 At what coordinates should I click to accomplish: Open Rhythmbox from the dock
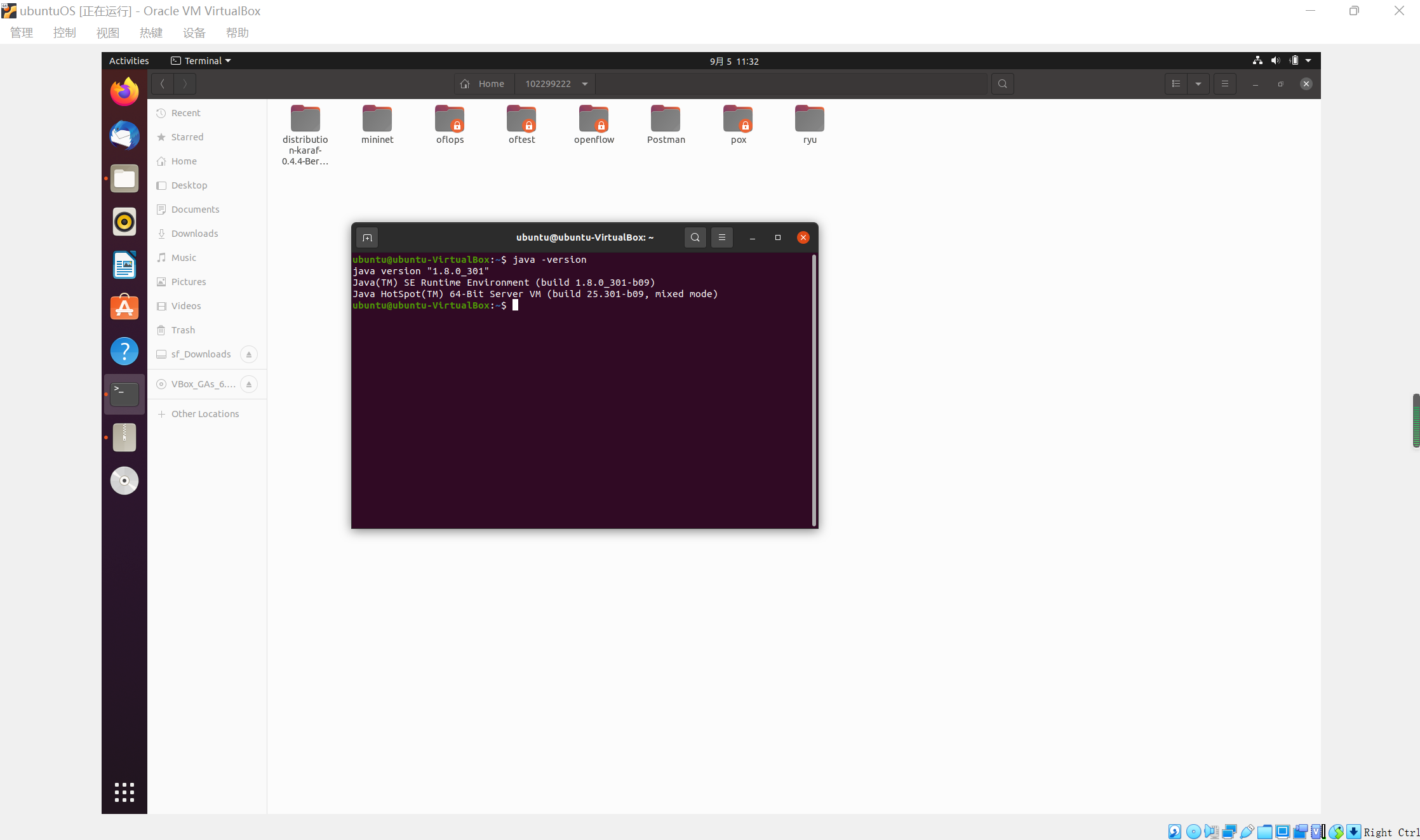pyautogui.click(x=124, y=222)
